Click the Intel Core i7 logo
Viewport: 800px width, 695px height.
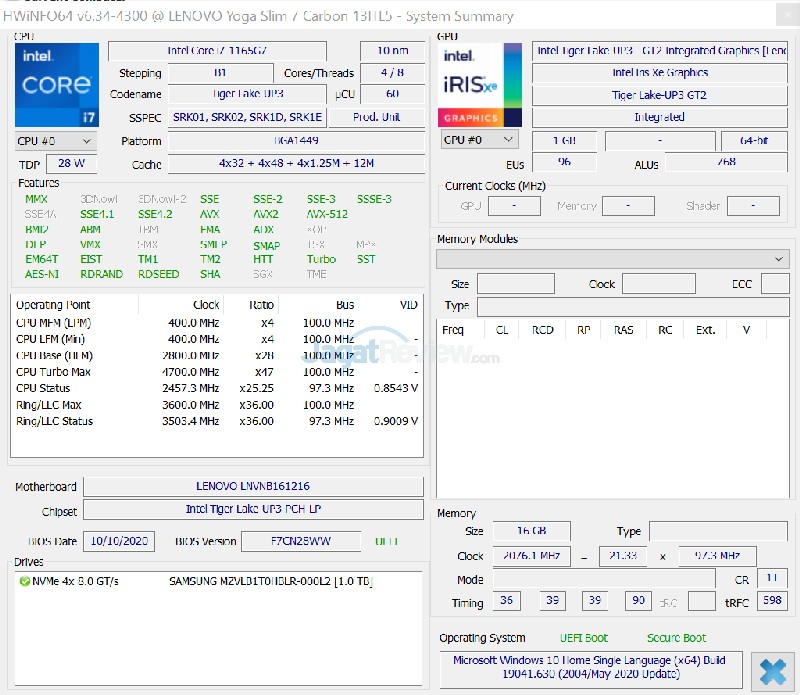(x=57, y=85)
